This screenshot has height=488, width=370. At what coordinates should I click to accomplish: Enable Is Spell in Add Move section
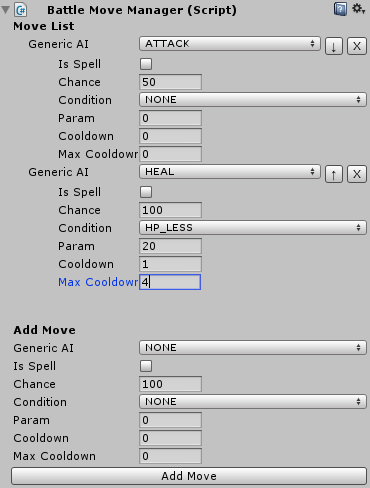click(x=146, y=366)
